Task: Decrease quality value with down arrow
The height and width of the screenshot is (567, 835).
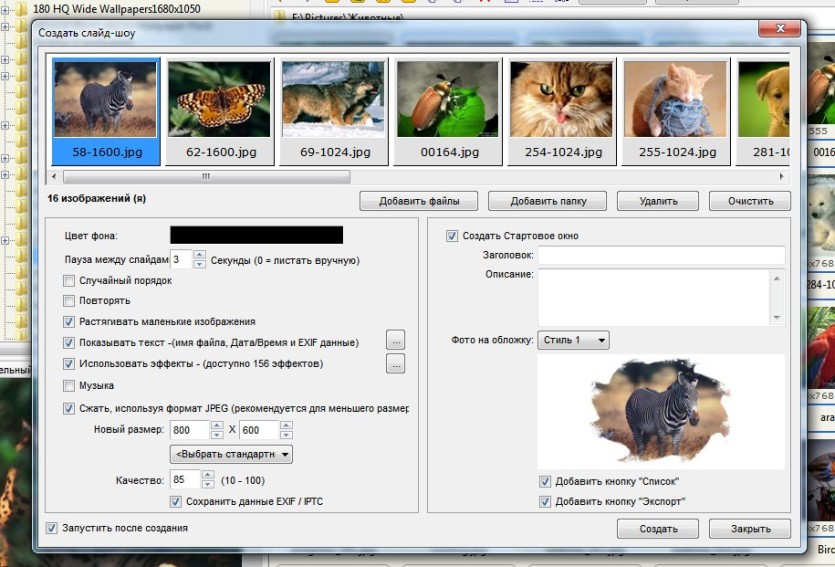Action: (208, 484)
